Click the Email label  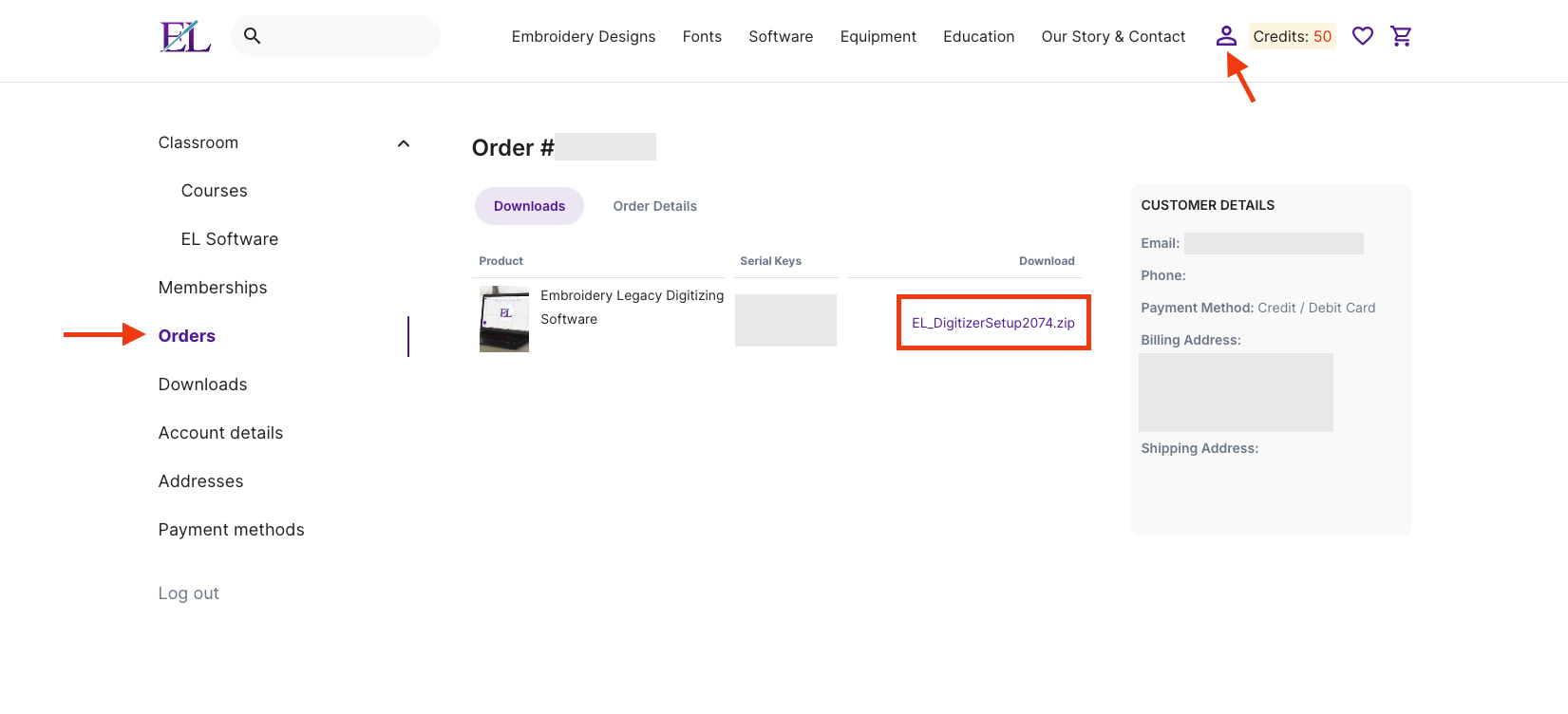[1161, 243]
